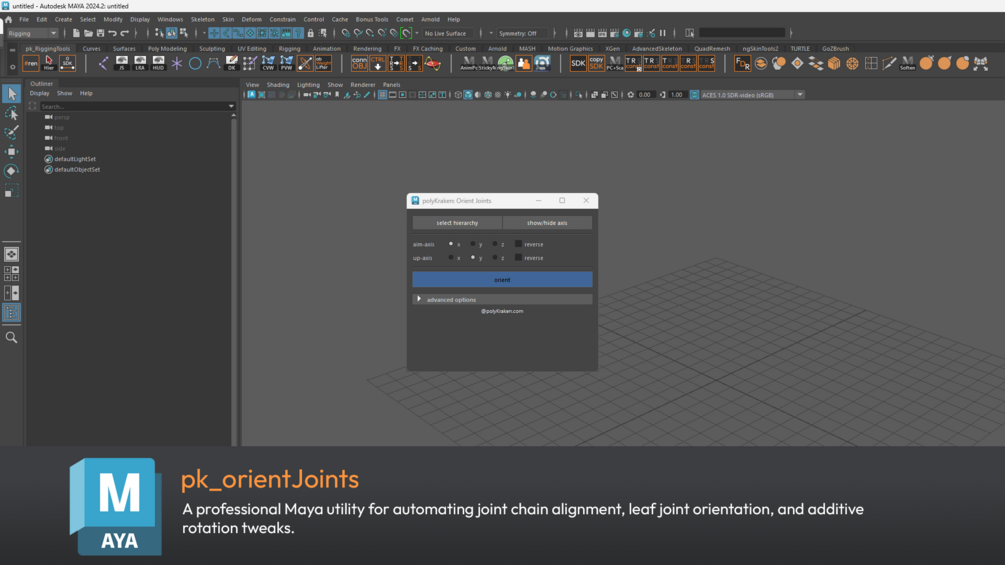
Task: Select the persp camera in Outliner
Action: pyautogui.click(x=62, y=117)
